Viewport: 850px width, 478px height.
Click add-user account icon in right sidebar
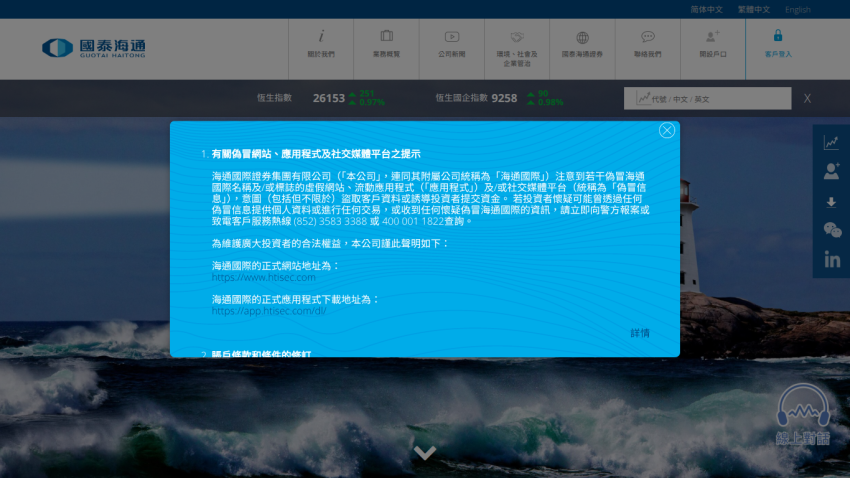tap(831, 171)
